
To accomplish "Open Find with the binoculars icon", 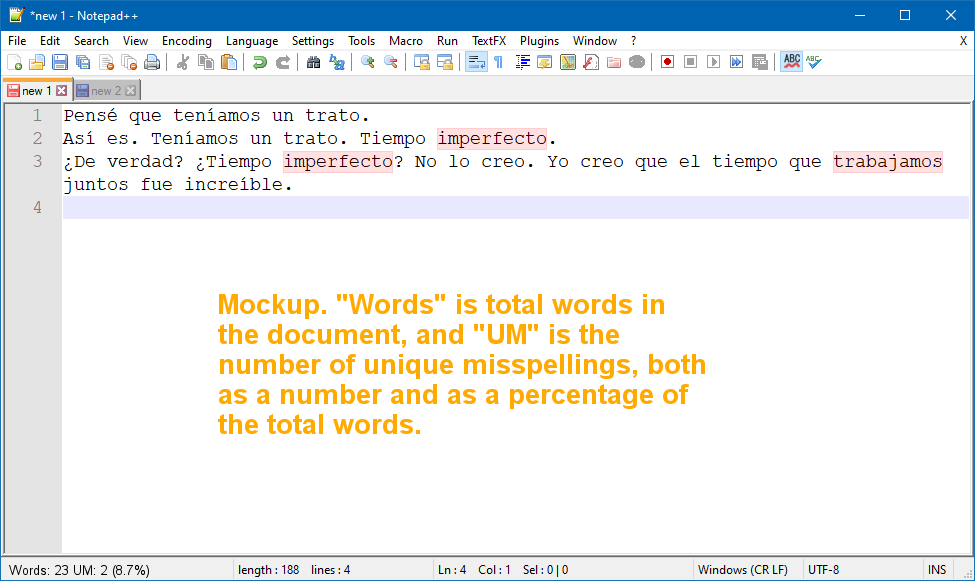I will click(x=313, y=62).
